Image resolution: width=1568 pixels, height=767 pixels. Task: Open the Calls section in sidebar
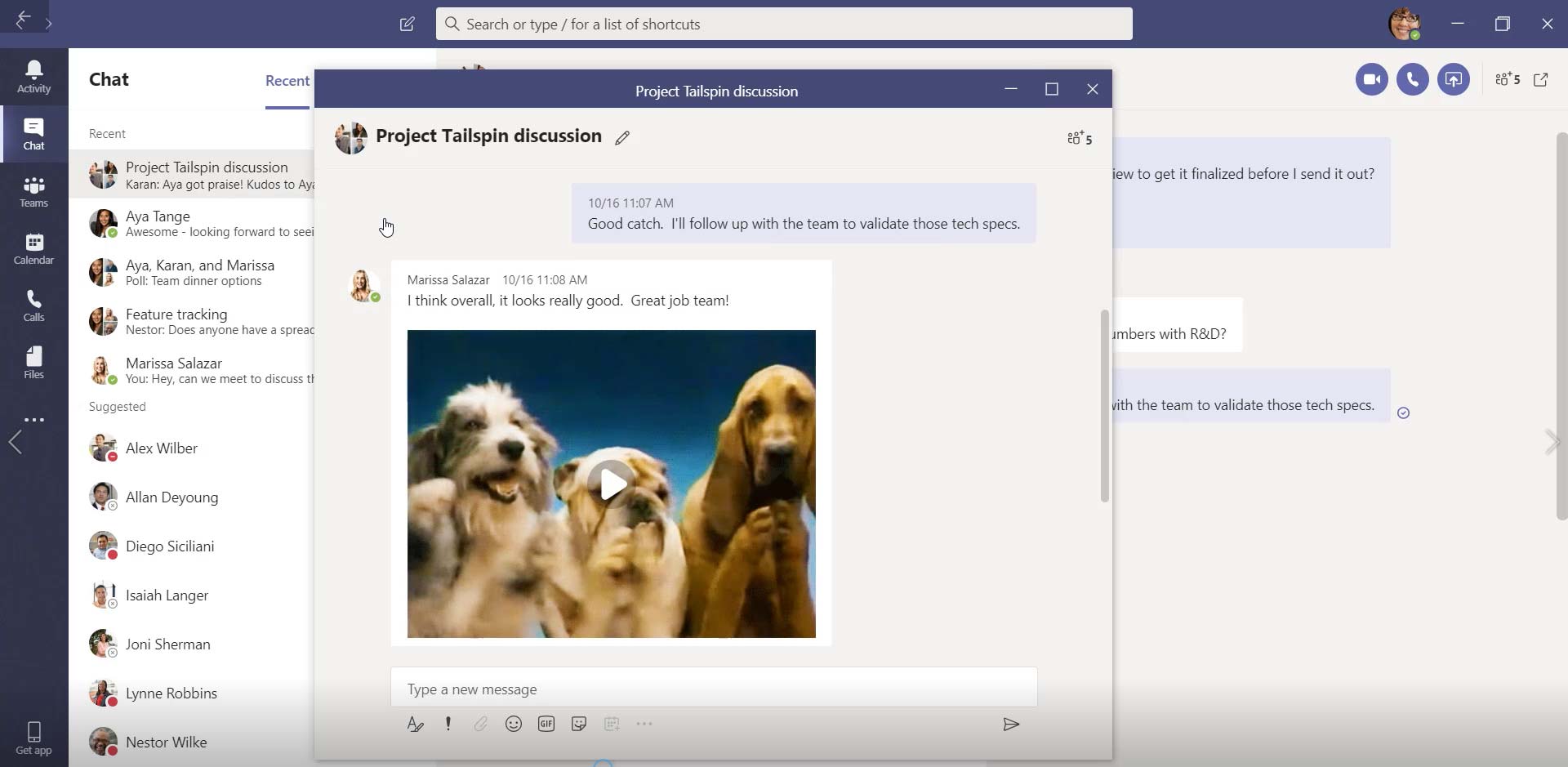33,305
